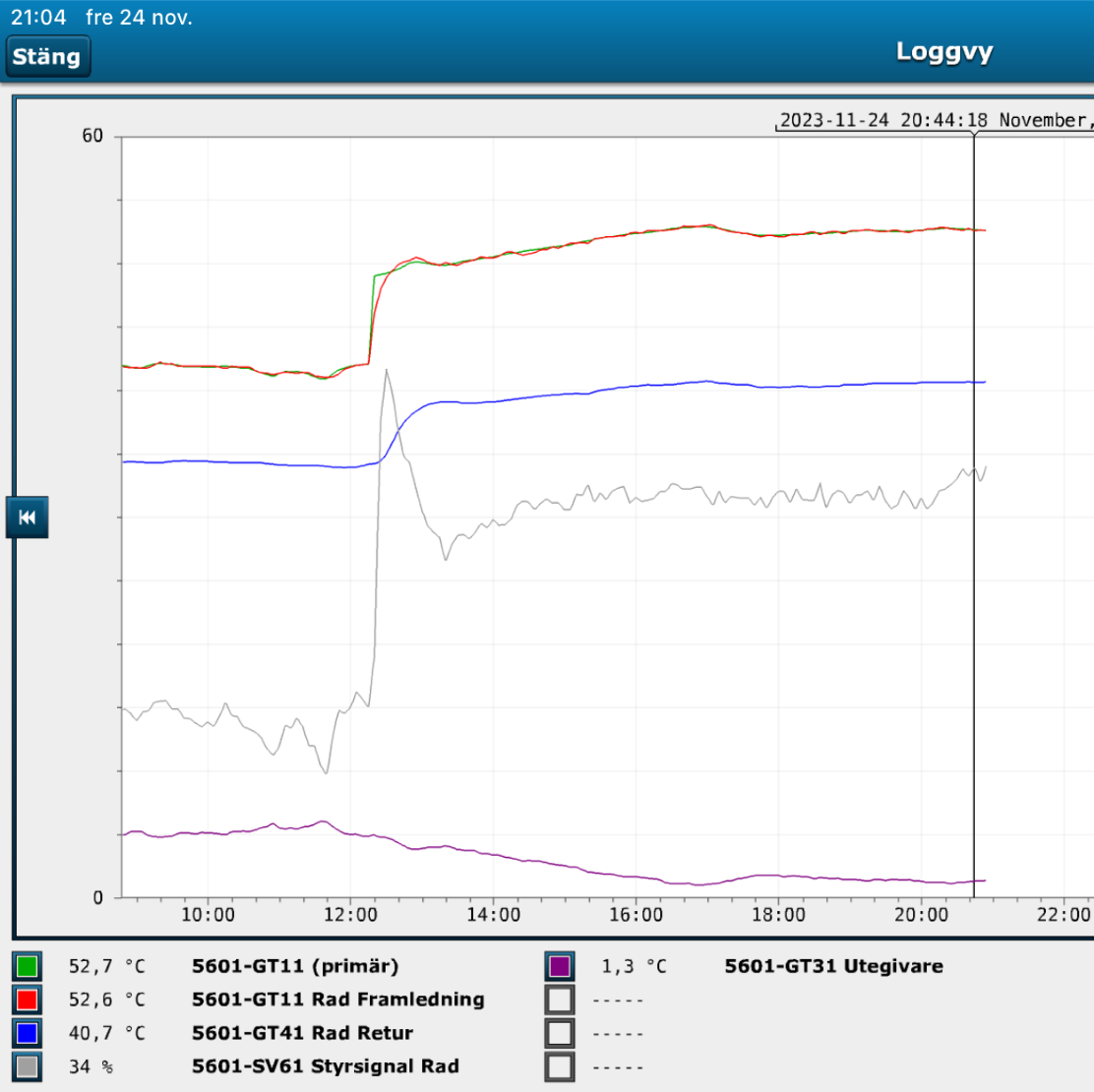Tap the 21:04 clock in status bar
Screen dimensions: 1094x1092
(x=38, y=17)
